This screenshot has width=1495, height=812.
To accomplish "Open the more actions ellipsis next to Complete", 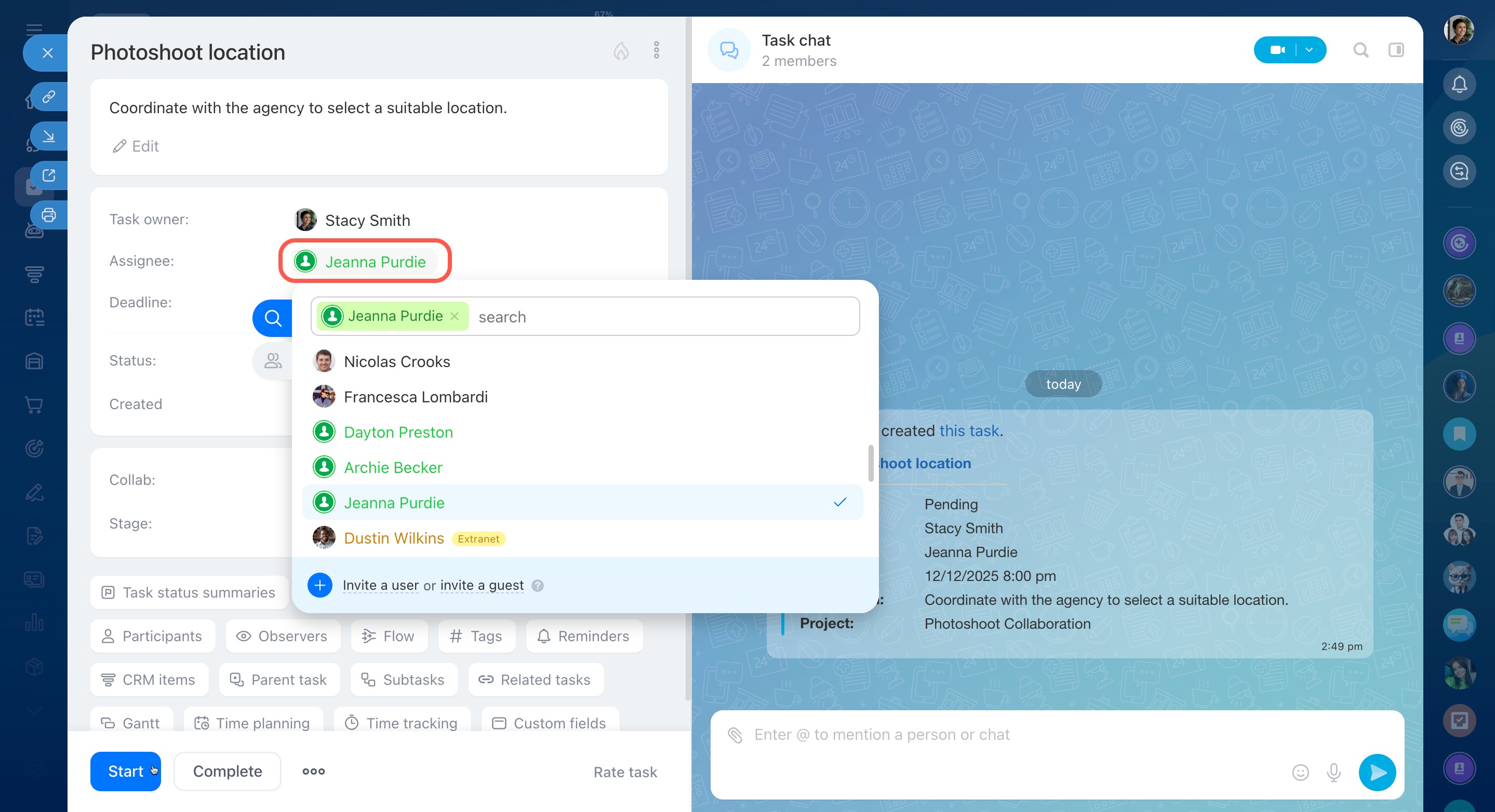I will [313, 772].
